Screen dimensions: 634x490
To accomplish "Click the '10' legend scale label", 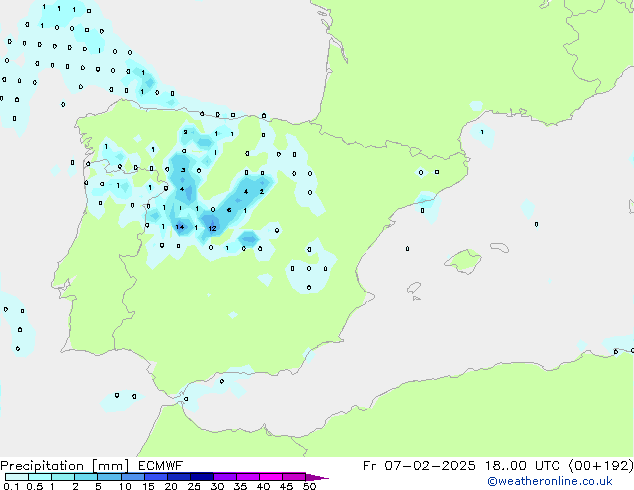I will click(125, 486).
